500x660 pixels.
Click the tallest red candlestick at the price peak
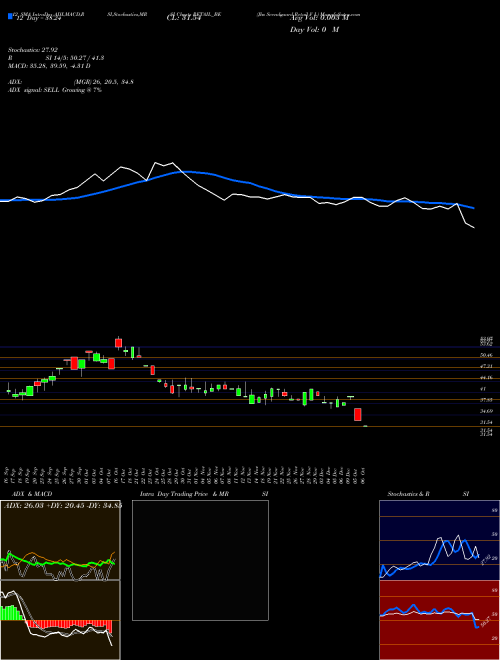point(118,343)
